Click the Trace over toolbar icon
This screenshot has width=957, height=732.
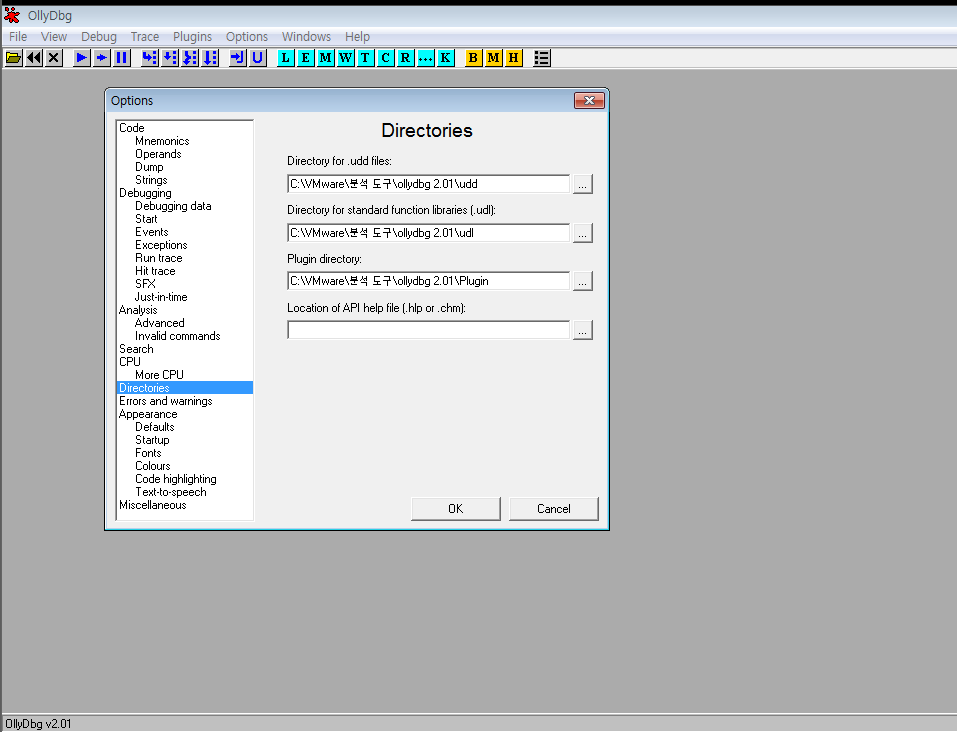(x=210, y=58)
